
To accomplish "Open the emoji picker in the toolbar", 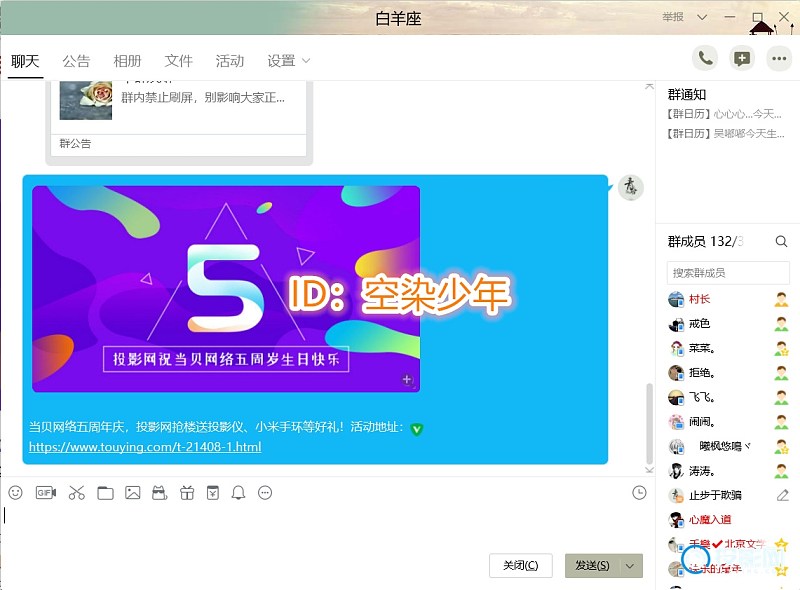I will [x=15, y=493].
